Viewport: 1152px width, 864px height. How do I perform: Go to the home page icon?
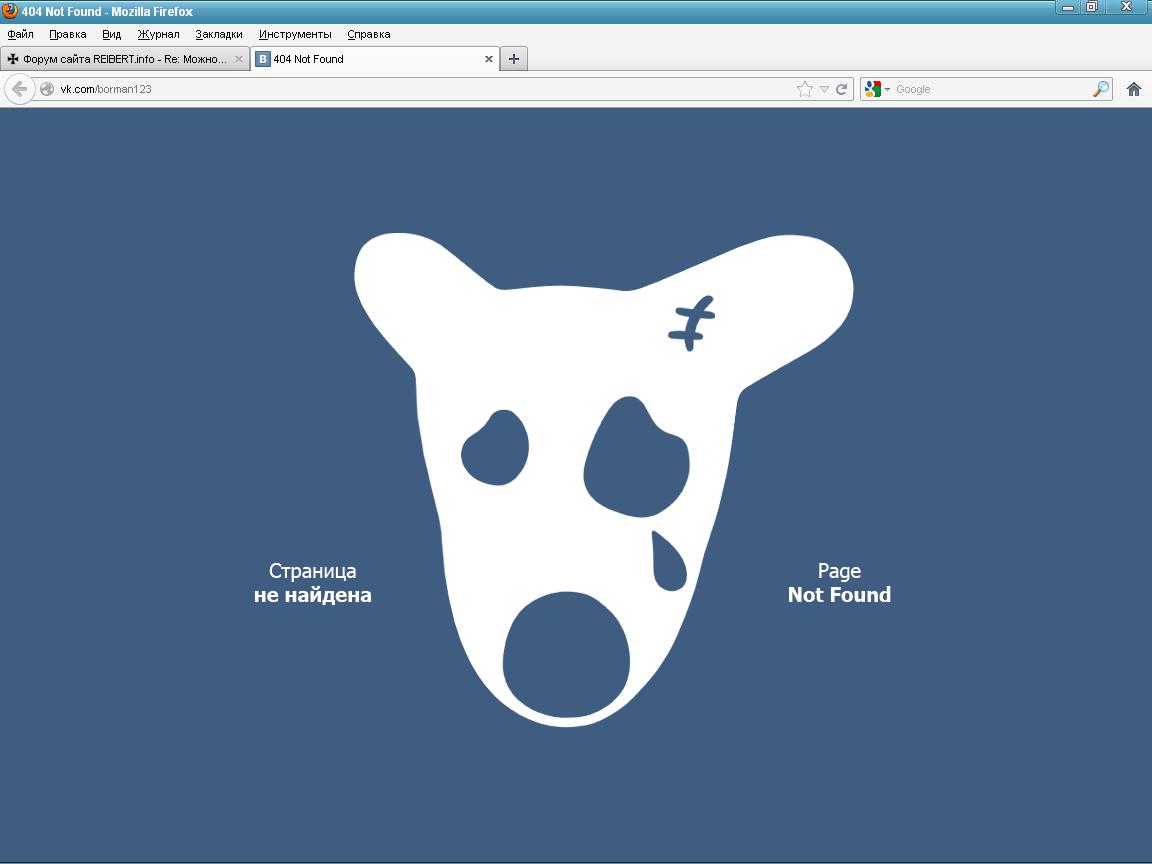(x=1134, y=89)
